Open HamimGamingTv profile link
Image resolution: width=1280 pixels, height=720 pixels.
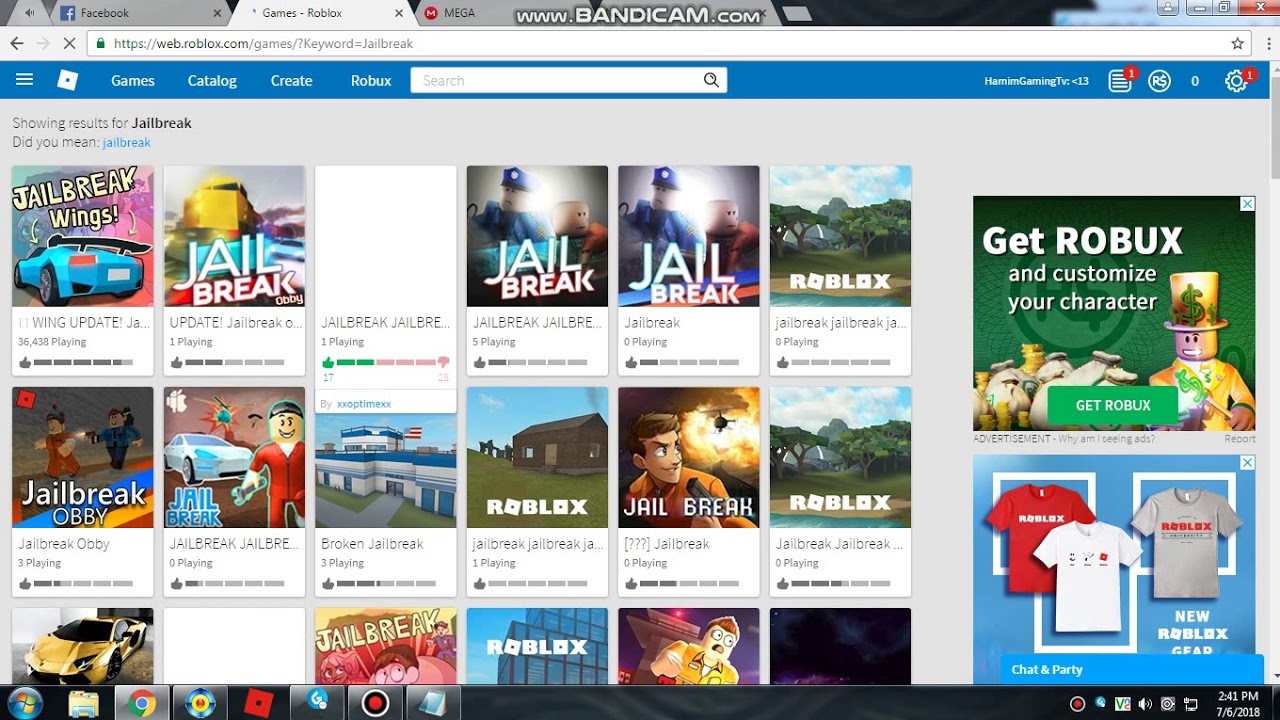pos(1036,81)
